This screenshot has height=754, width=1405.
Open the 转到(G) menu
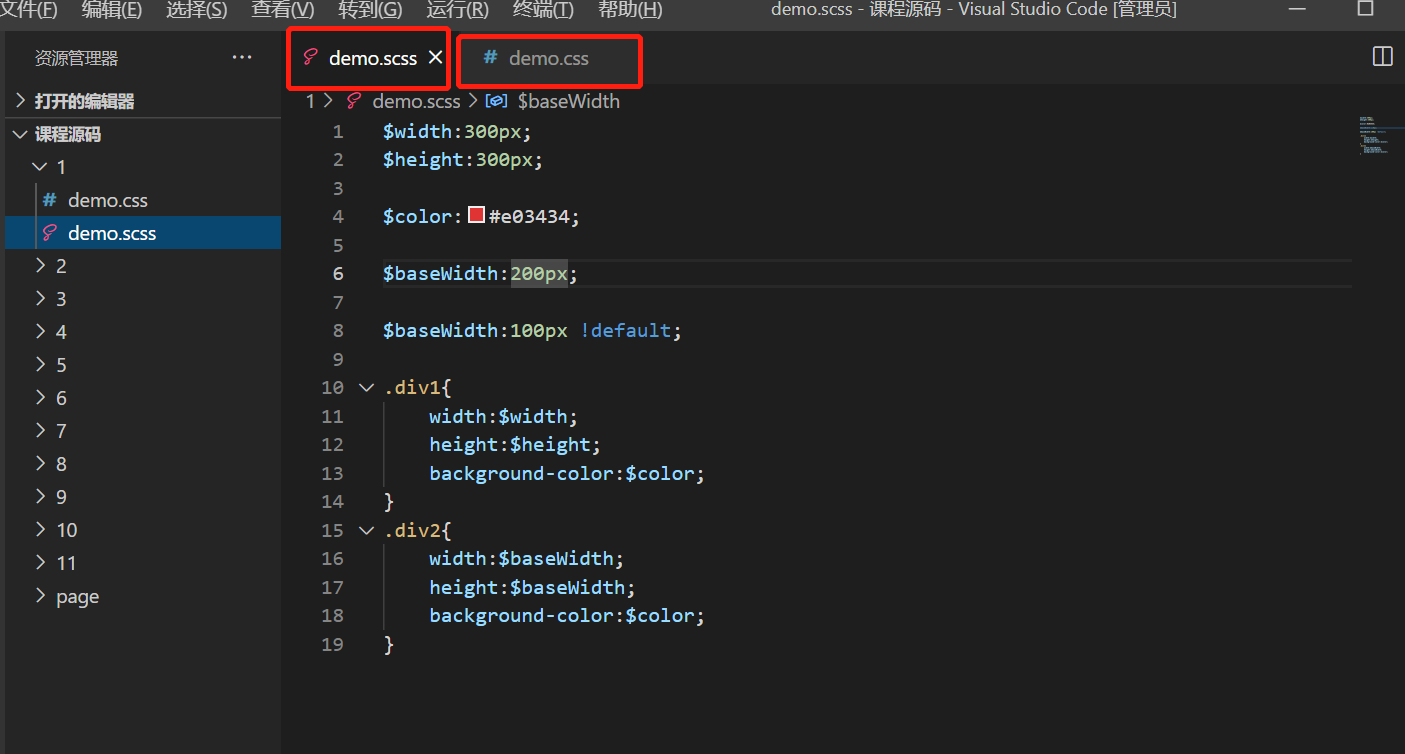370,10
